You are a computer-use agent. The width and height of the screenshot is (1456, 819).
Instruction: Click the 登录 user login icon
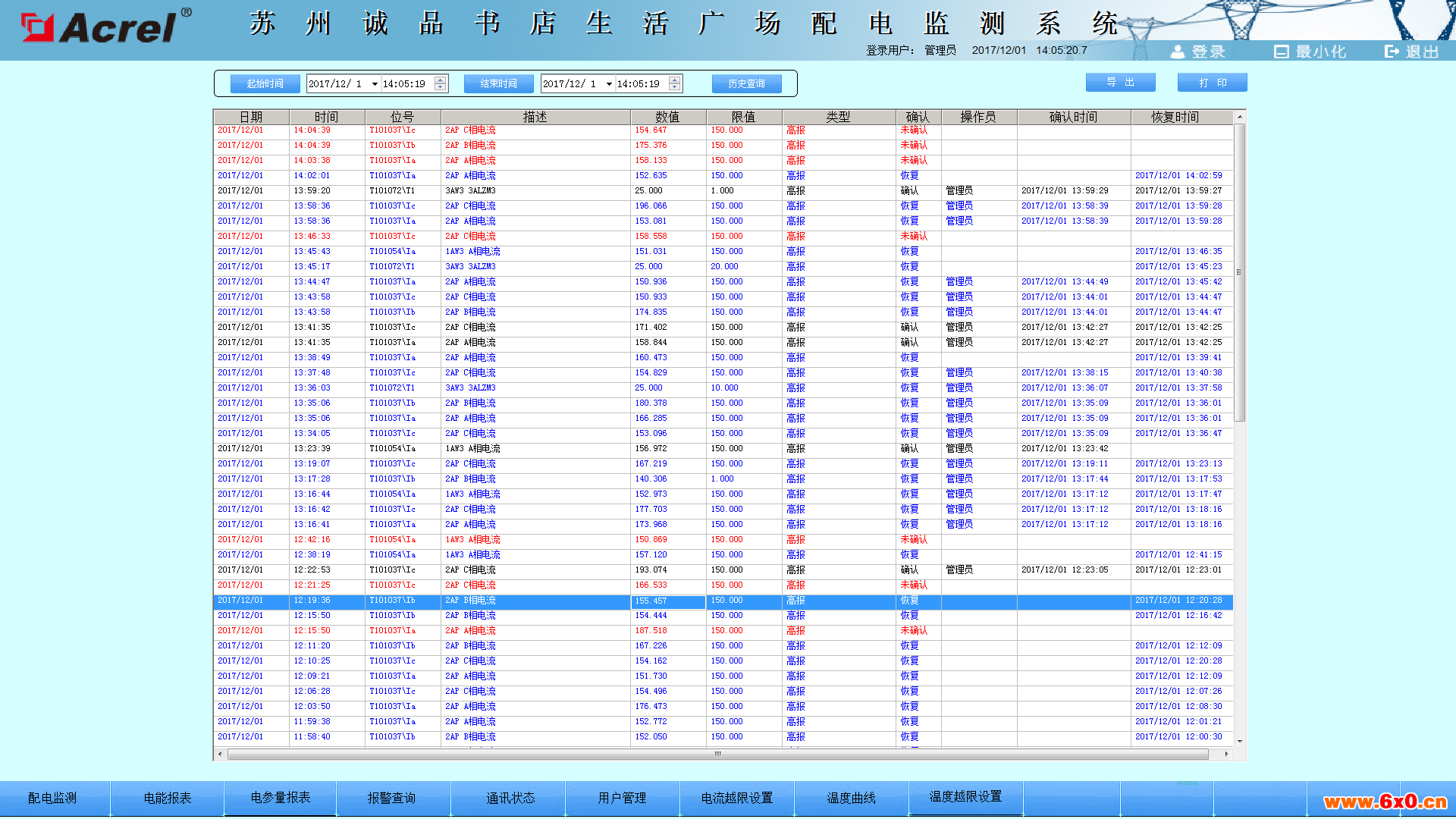coord(1178,52)
